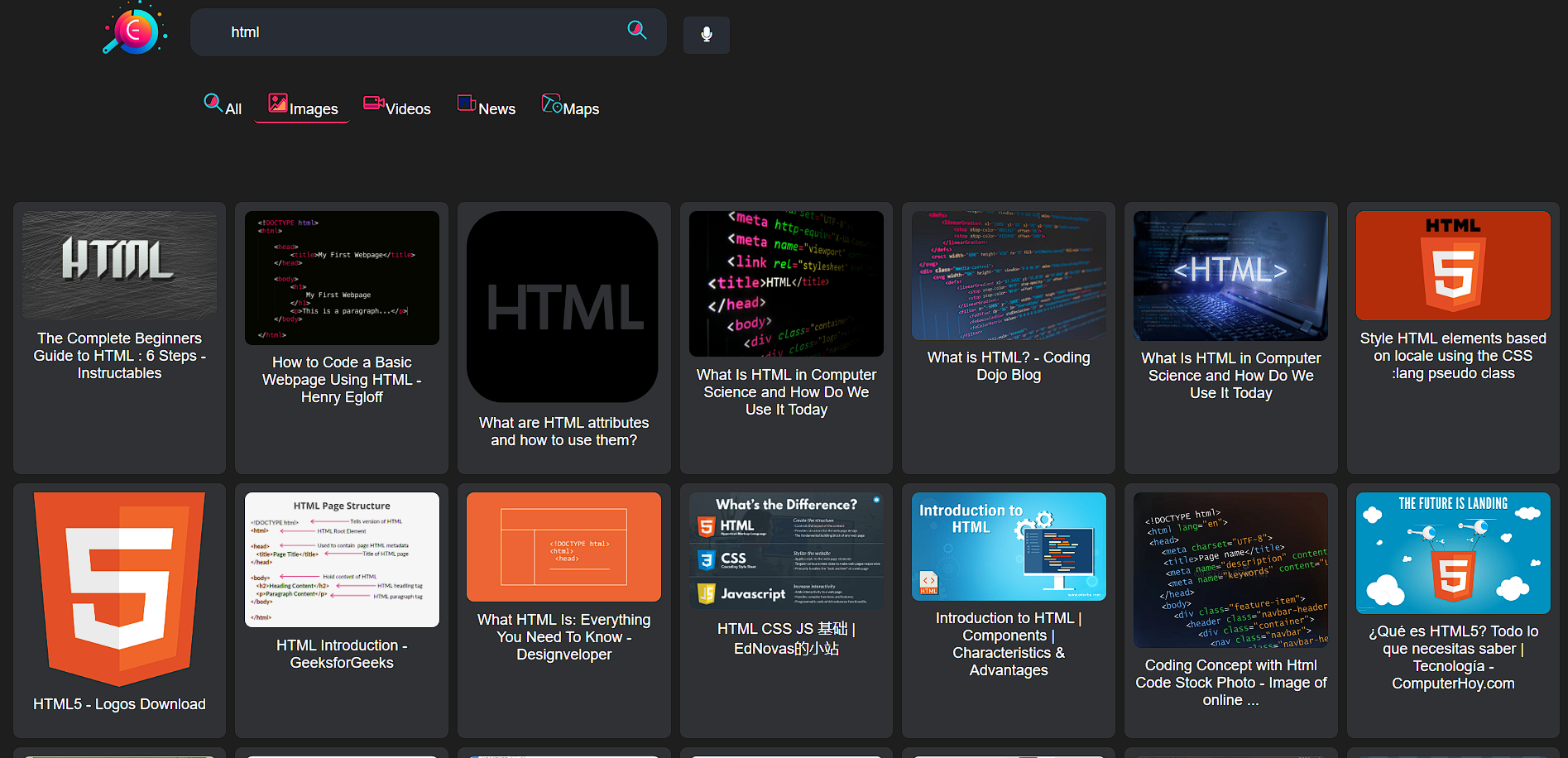This screenshot has height=758, width=1568.
Task: Open 'HTML Introduction - GeeksforGeeks' title
Action: (342, 654)
